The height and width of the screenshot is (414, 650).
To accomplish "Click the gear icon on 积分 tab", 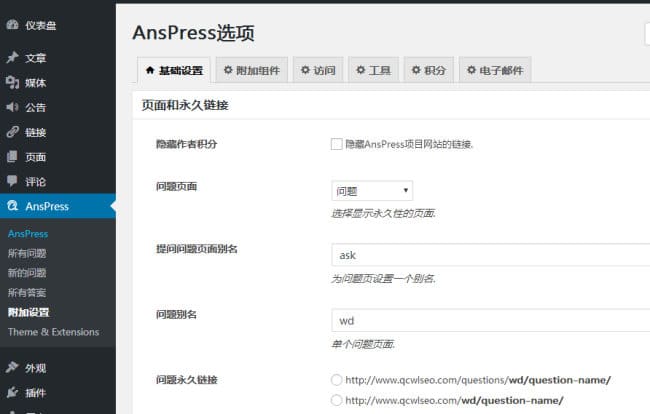I will click(x=416, y=70).
